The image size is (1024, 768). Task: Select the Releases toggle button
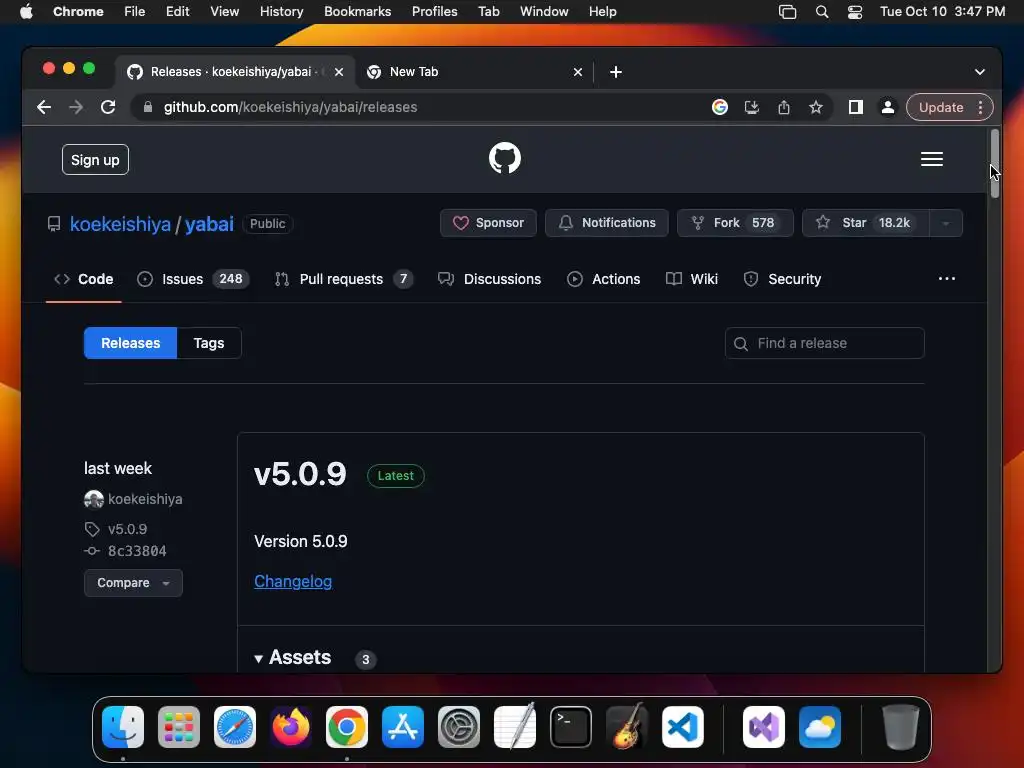131,343
